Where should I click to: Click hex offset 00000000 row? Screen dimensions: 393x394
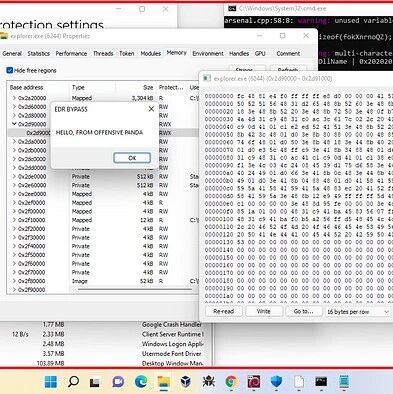298,96
